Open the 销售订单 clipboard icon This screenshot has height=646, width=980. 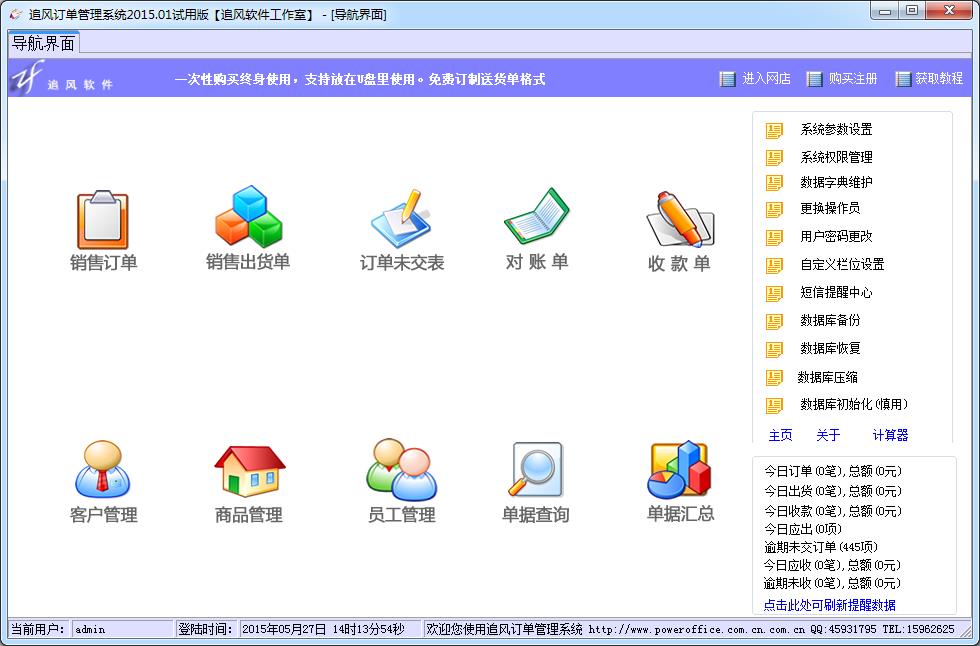coord(103,221)
